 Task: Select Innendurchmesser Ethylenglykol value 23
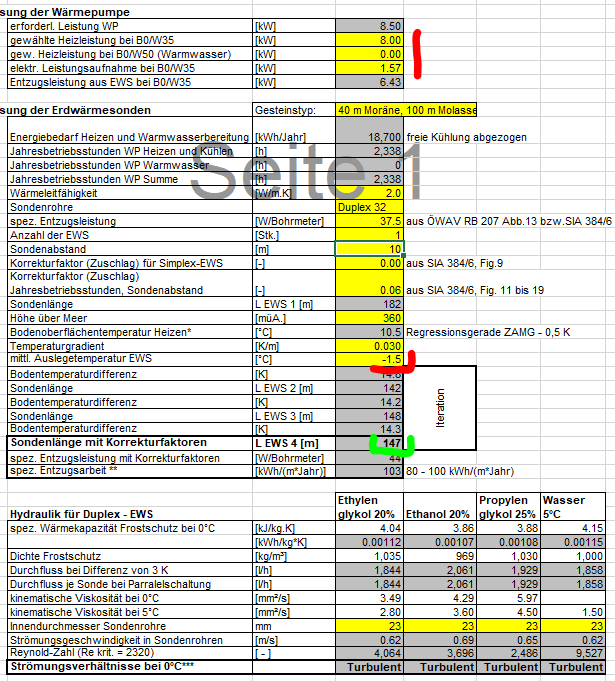(370, 626)
